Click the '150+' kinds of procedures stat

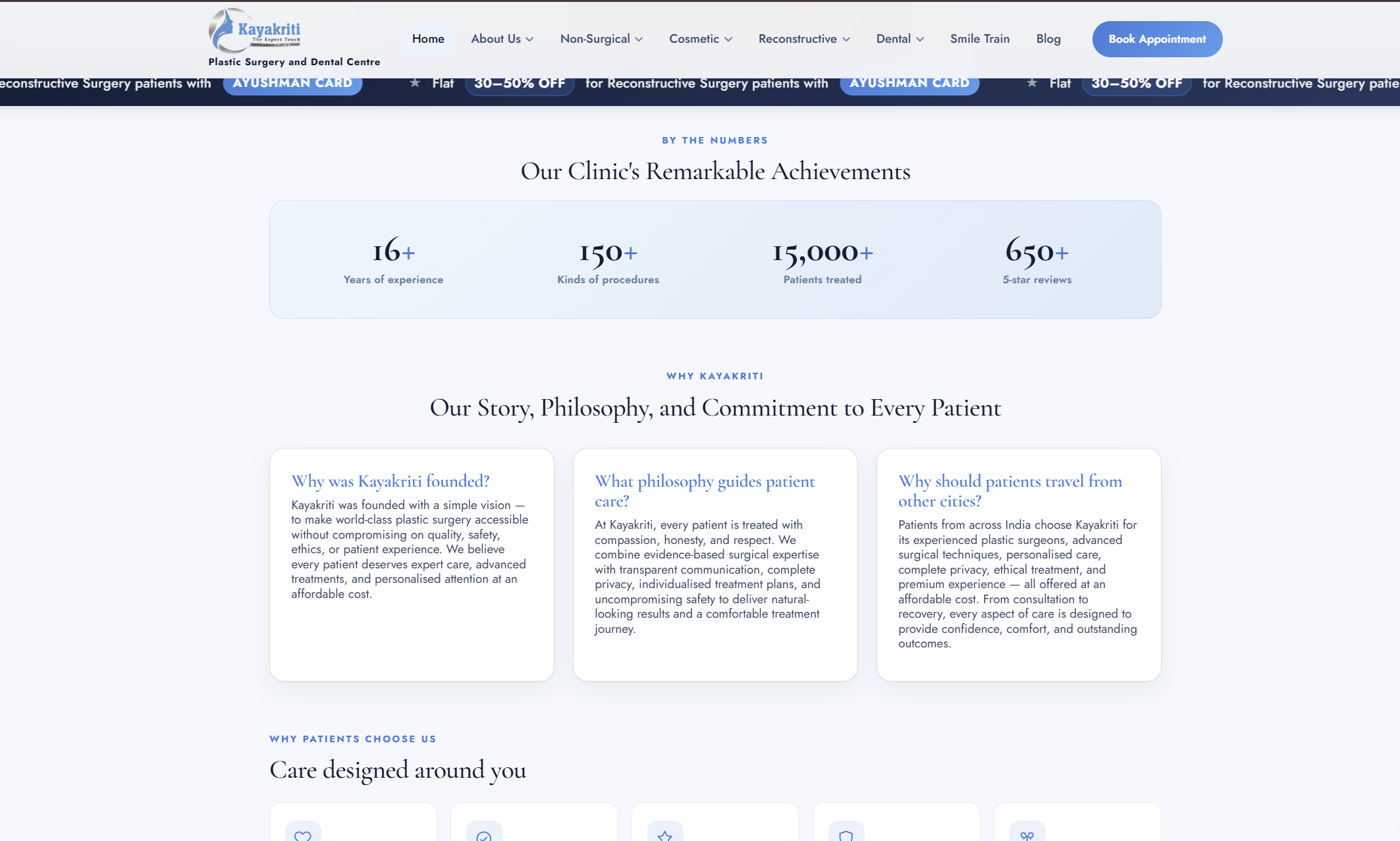click(608, 252)
